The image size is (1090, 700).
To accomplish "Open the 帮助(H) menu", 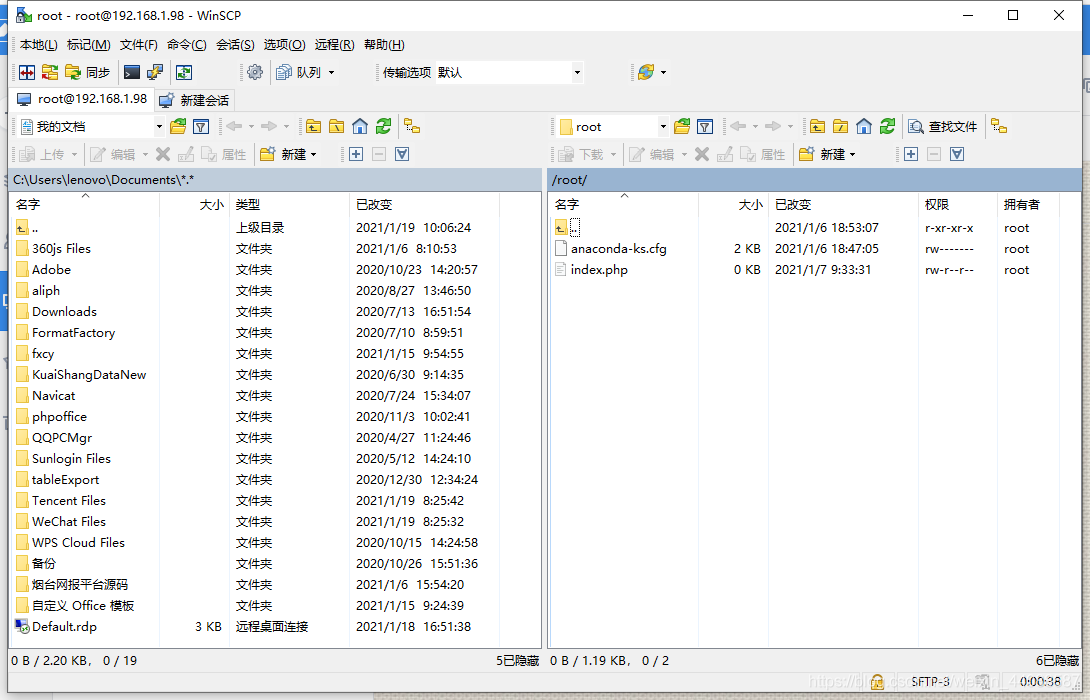I will pos(384,44).
